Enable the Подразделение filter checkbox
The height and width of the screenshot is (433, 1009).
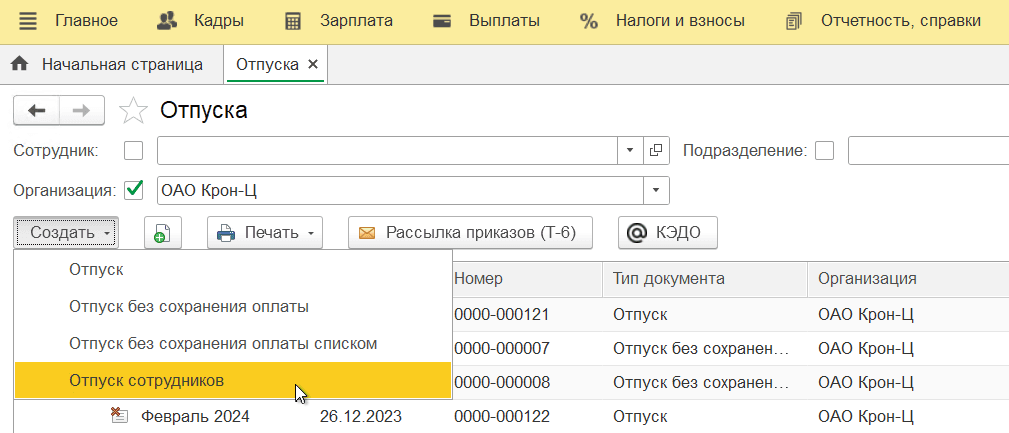824,151
